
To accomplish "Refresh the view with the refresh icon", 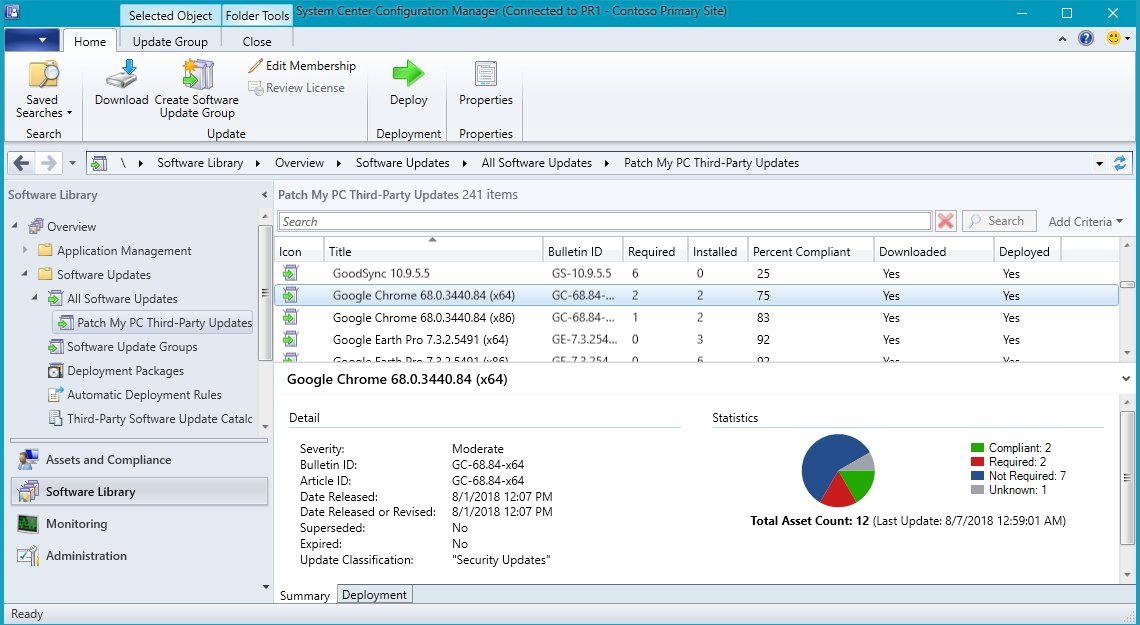I will tap(1120, 163).
